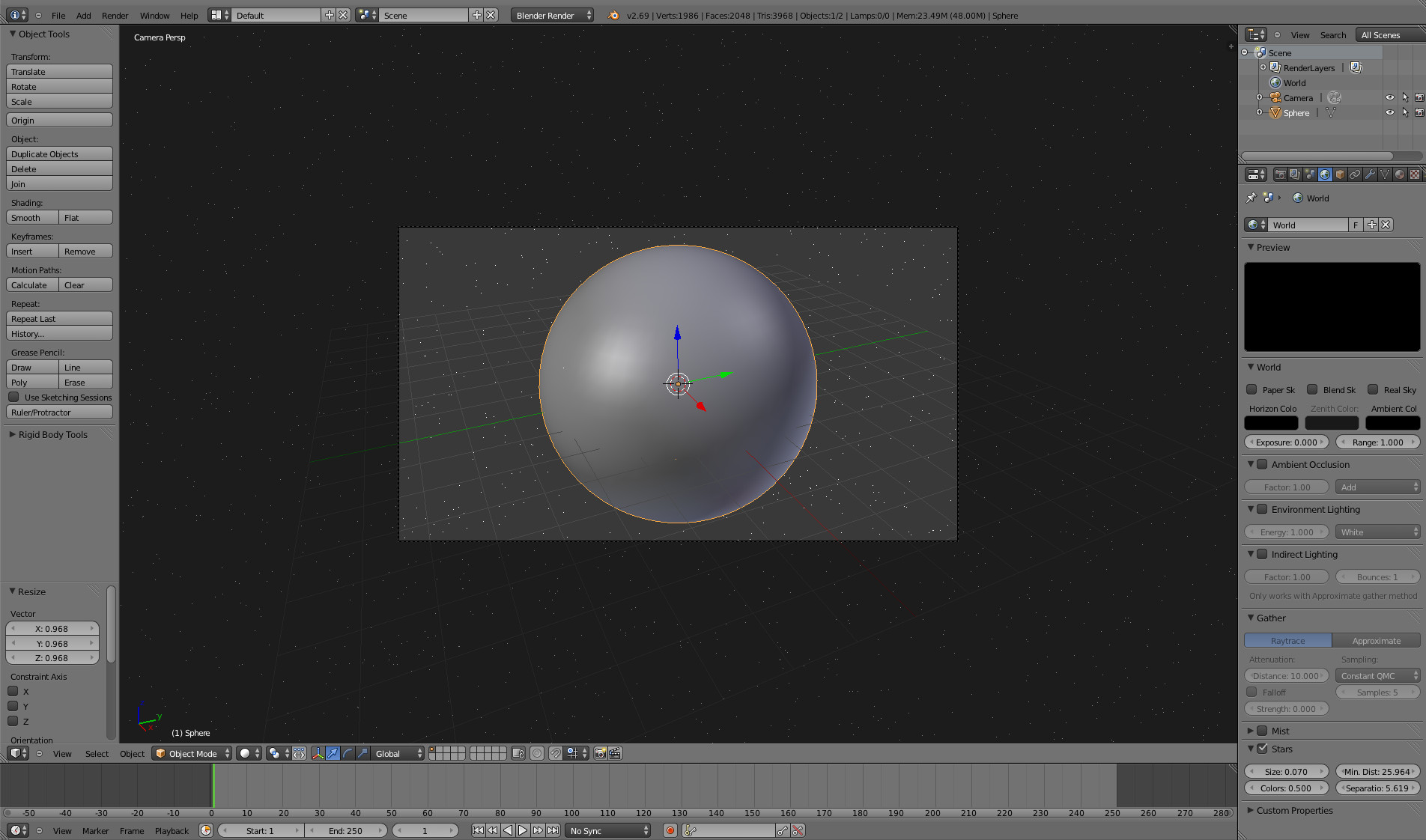
Task: Enable the Ambient Occlusion checkbox
Action: [x=1262, y=464]
